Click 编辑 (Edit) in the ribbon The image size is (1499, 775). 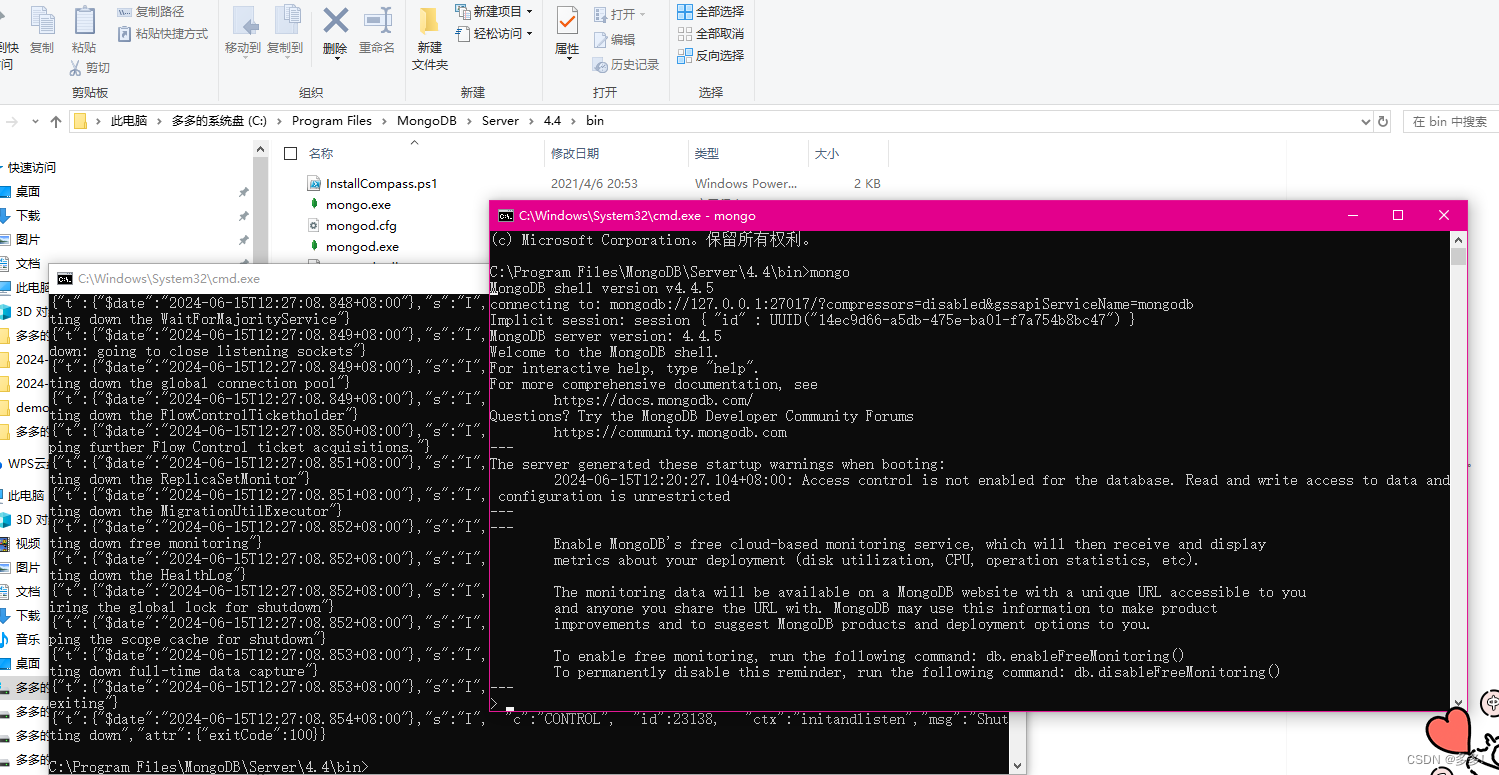pos(614,40)
